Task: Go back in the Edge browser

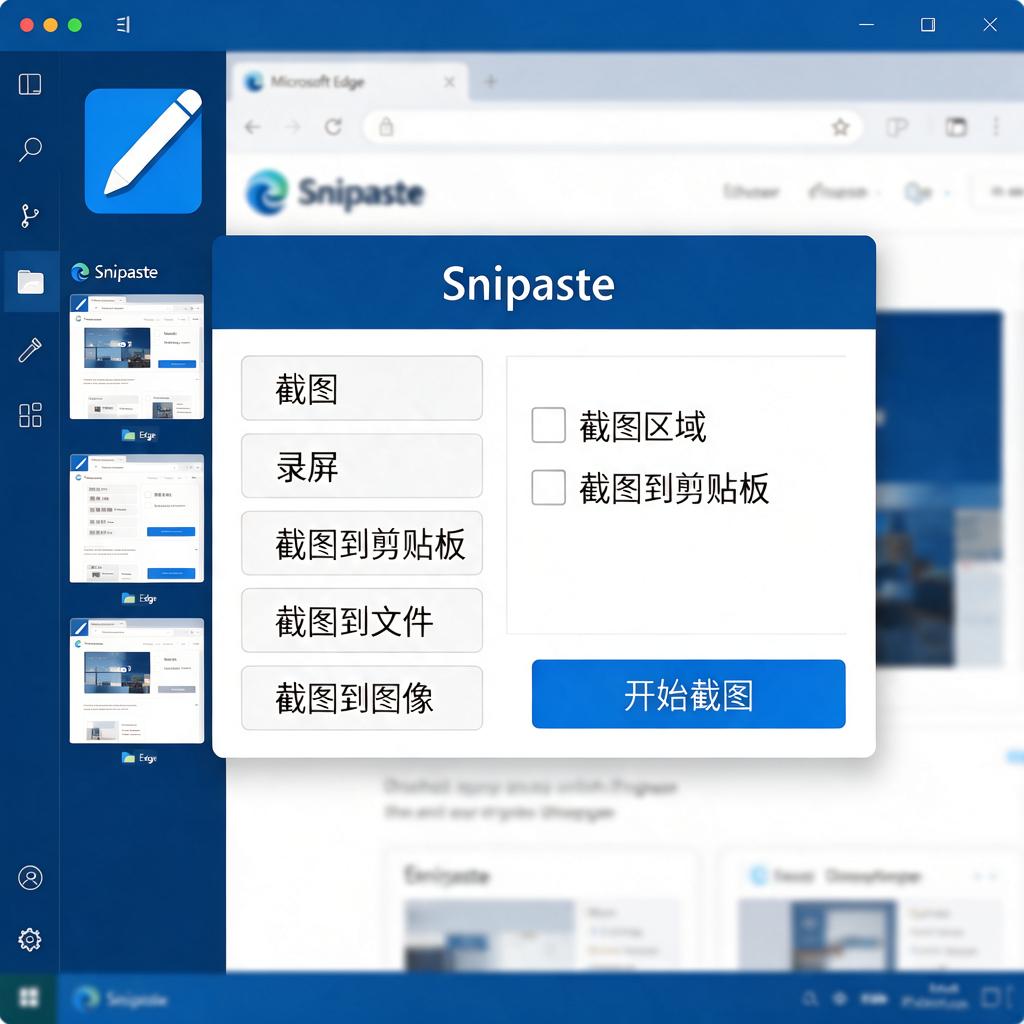Action: pos(253,127)
